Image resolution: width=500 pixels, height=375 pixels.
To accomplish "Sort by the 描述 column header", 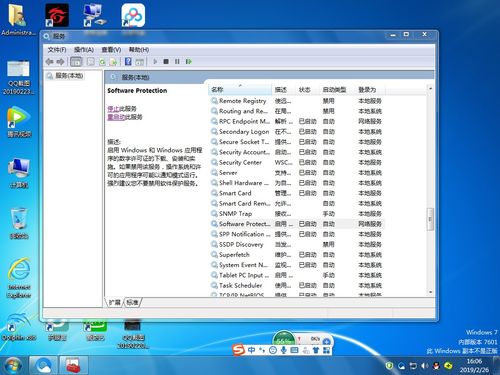I will pos(283,90).
